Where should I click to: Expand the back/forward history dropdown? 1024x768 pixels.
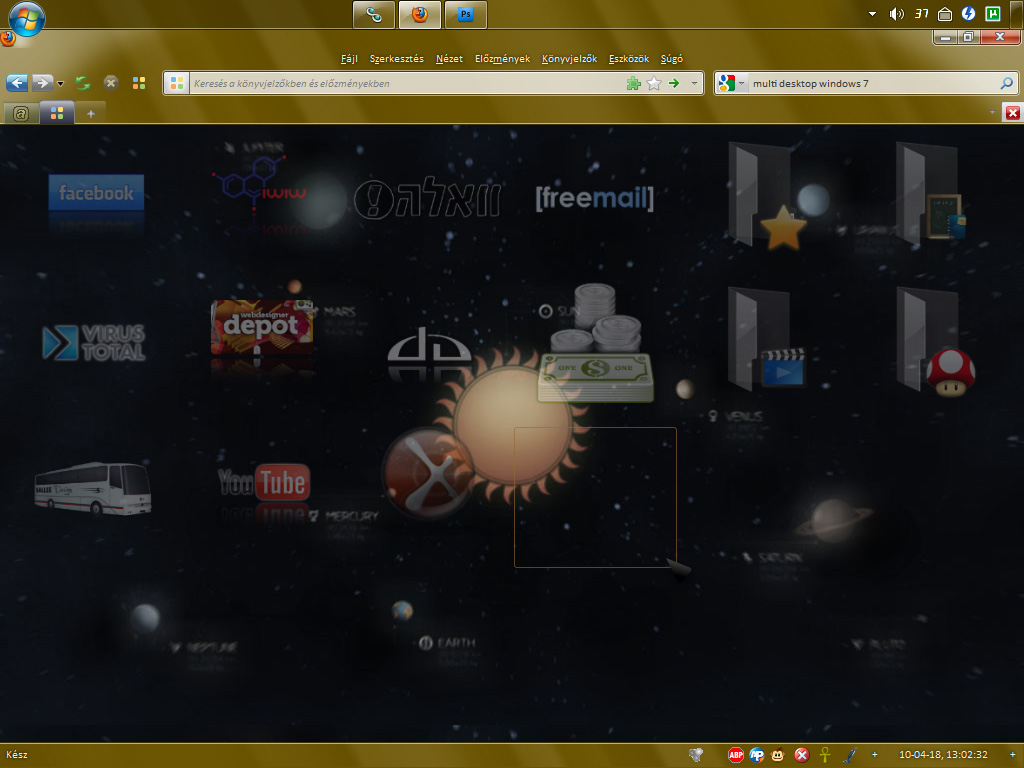61,84
